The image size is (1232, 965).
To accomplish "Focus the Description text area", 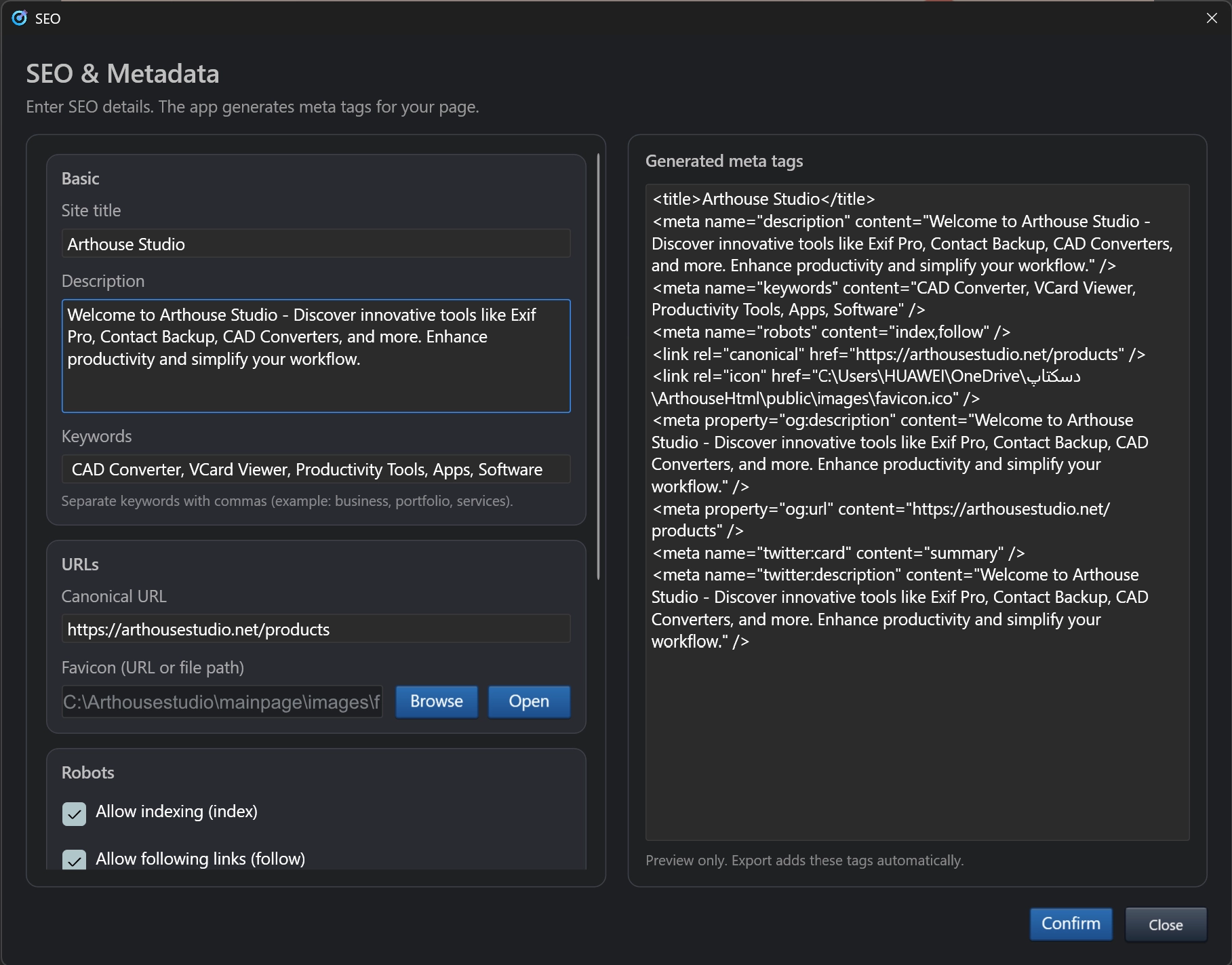I will pyautogui.click(x=316, y=356).
